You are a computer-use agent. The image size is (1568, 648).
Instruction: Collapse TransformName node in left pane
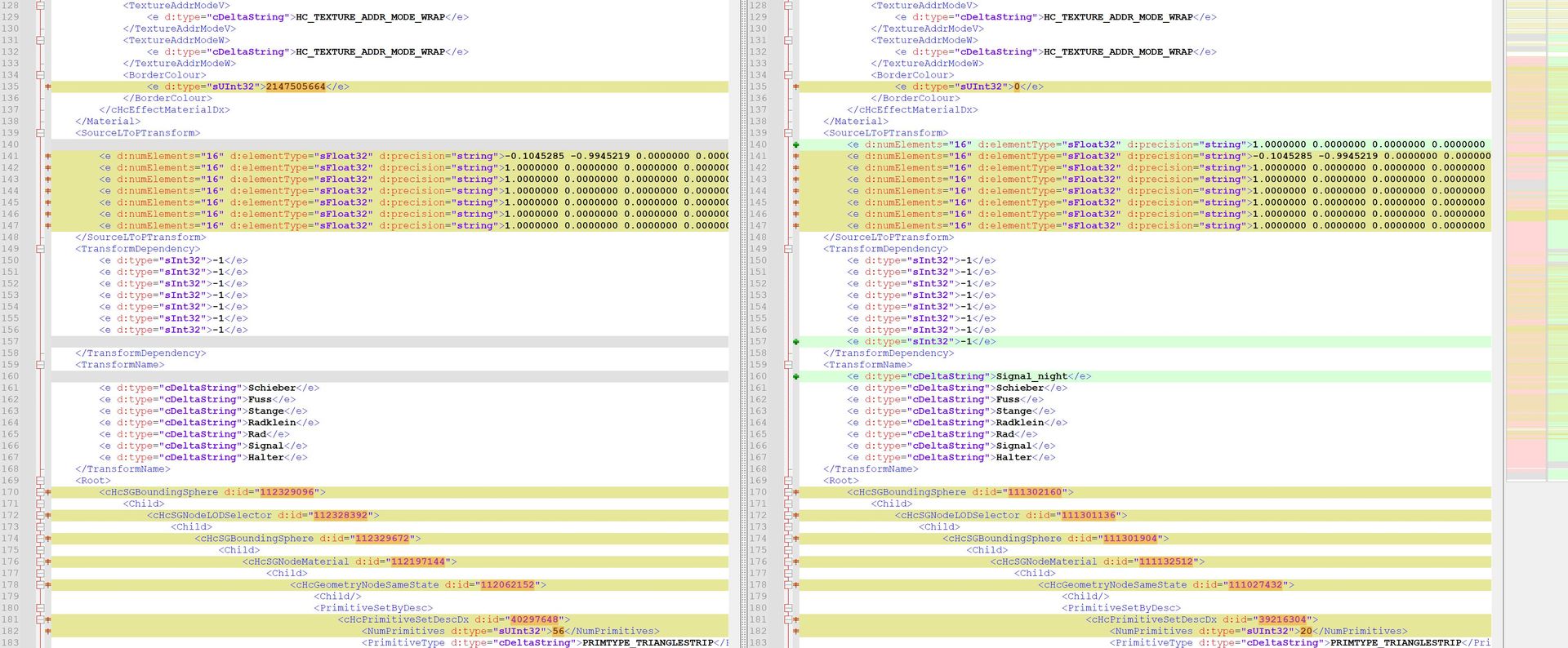click(x=39, y=365)
